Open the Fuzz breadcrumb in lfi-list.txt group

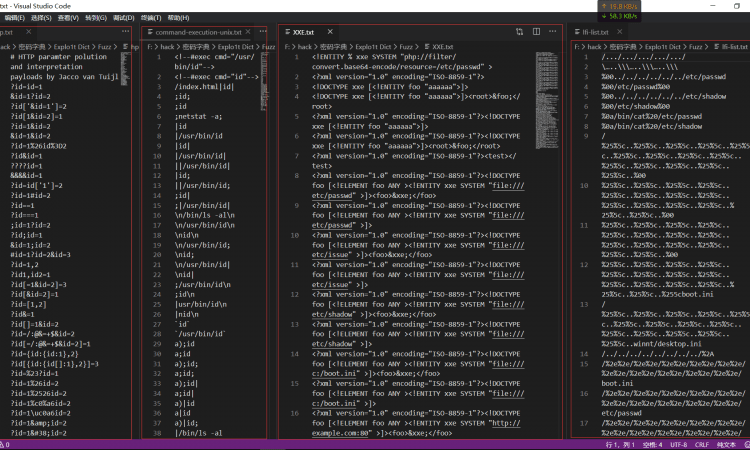tap(695, 47)
